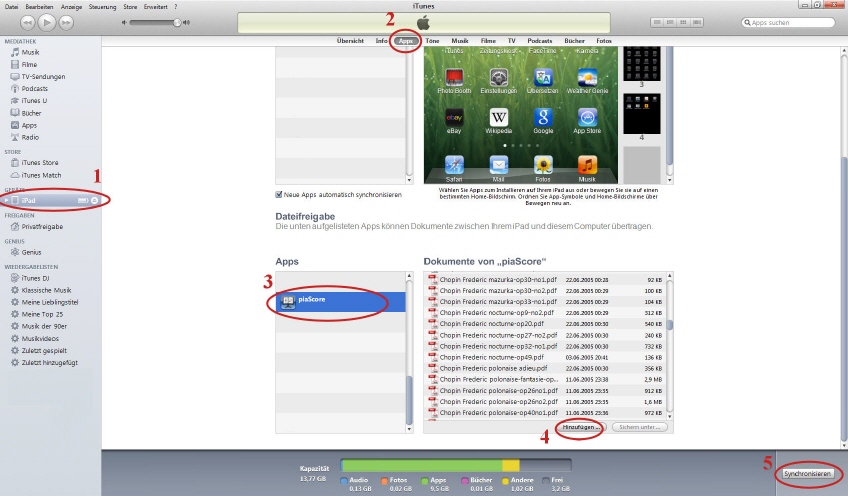Click the Photo Booth app icon
Screen dimensions: 848x496
click(454, 77)
